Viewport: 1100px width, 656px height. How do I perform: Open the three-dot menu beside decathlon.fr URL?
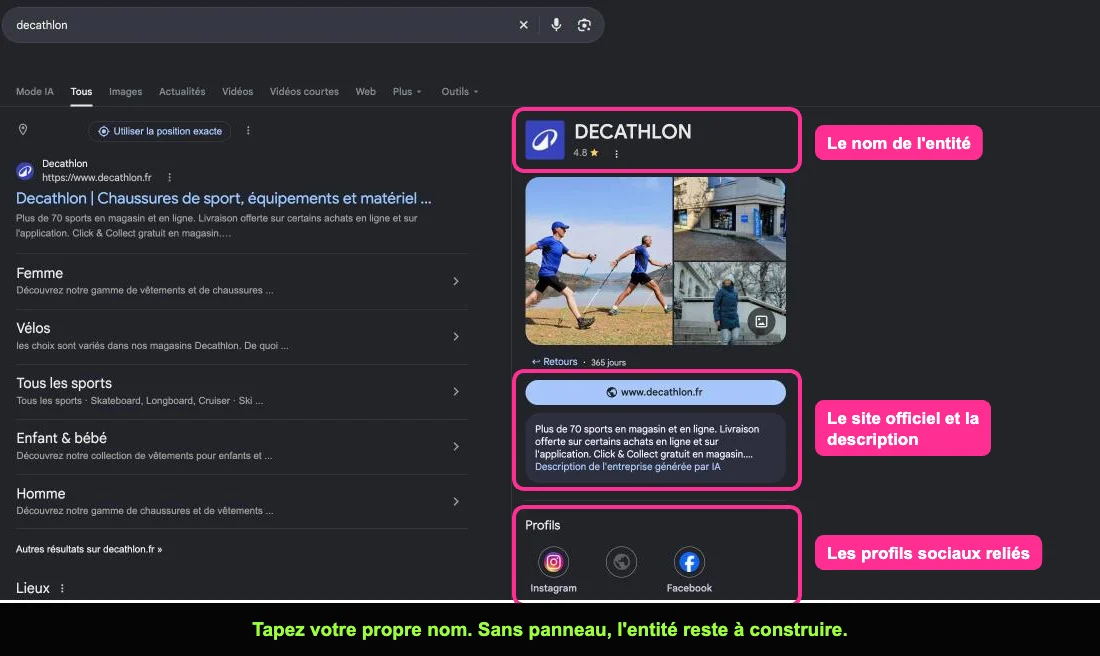tap(170, 178)
